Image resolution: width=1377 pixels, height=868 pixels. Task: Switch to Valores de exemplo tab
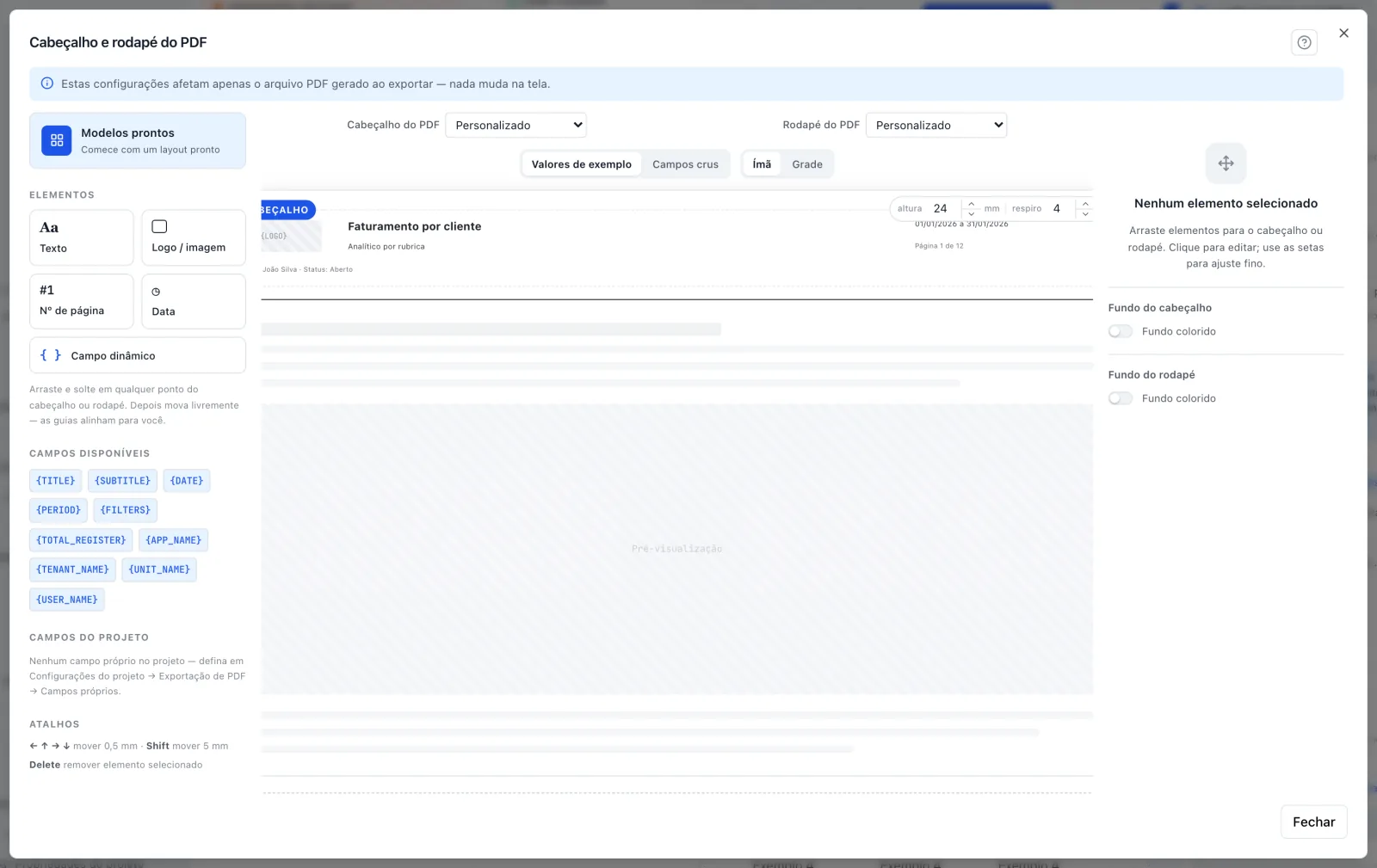tap(581, 164)
